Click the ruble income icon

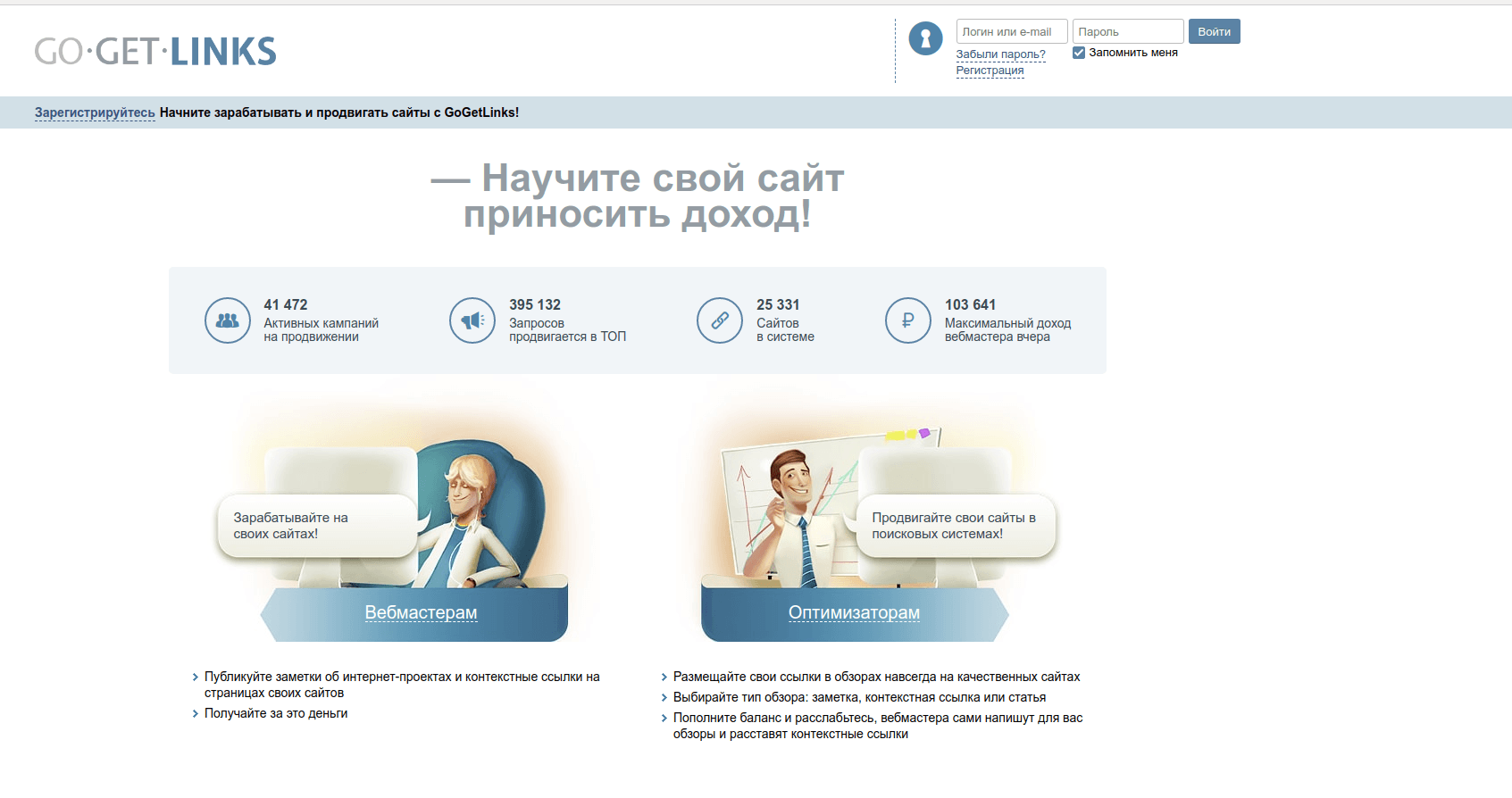(908, 320)
